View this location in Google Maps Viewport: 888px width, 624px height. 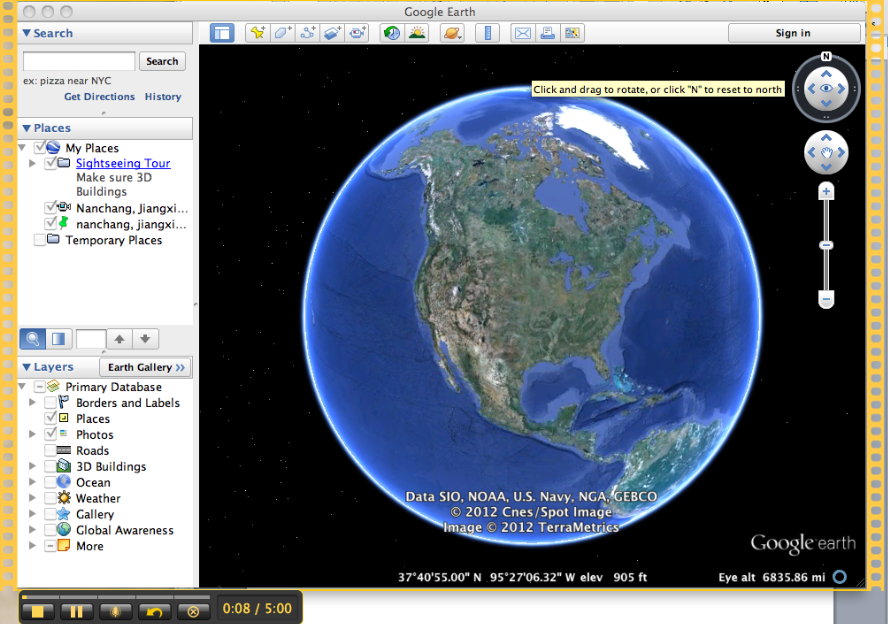coord(573,33)
